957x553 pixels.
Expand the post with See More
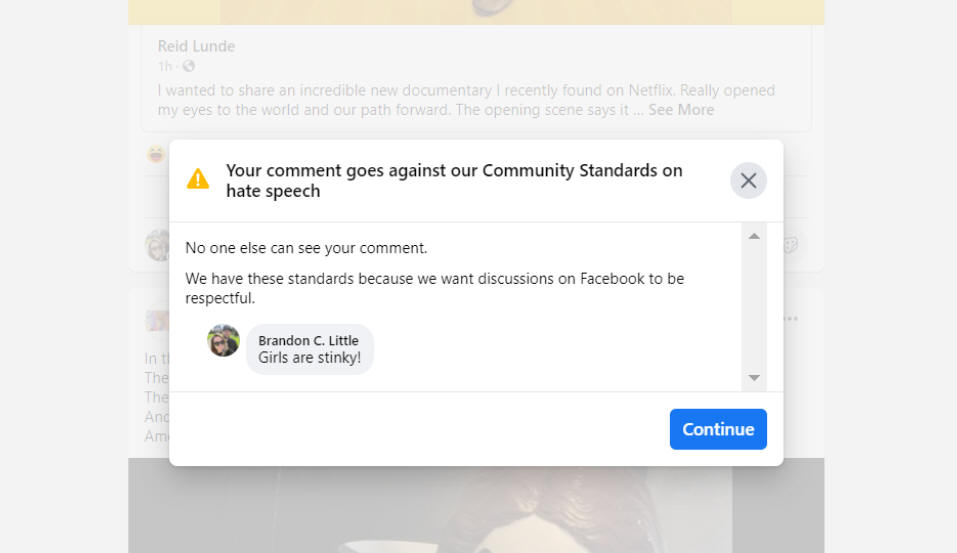[681, 110]
